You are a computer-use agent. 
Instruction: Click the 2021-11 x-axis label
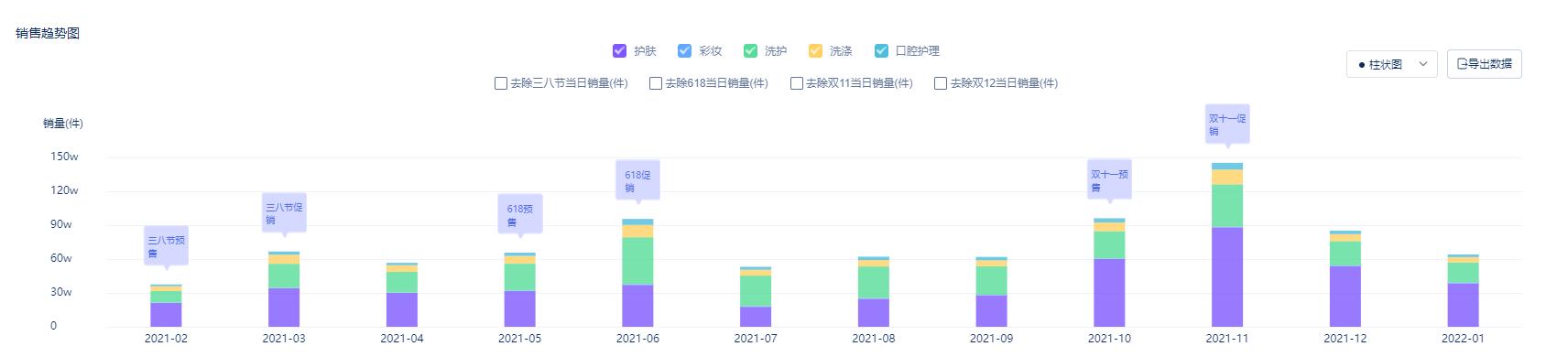tap(1227, 339)
